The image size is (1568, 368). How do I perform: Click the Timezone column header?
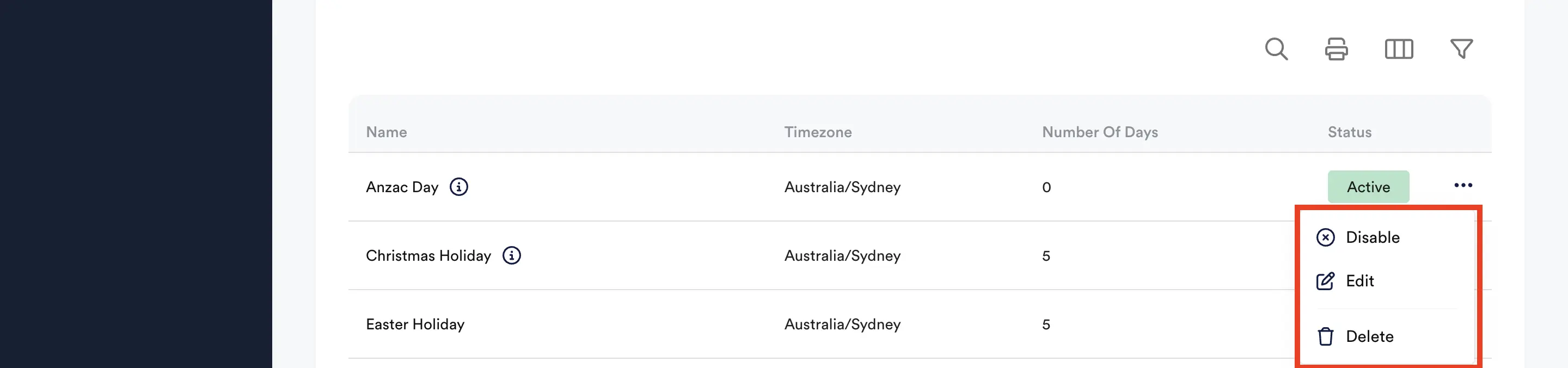(x=818, y=132)
